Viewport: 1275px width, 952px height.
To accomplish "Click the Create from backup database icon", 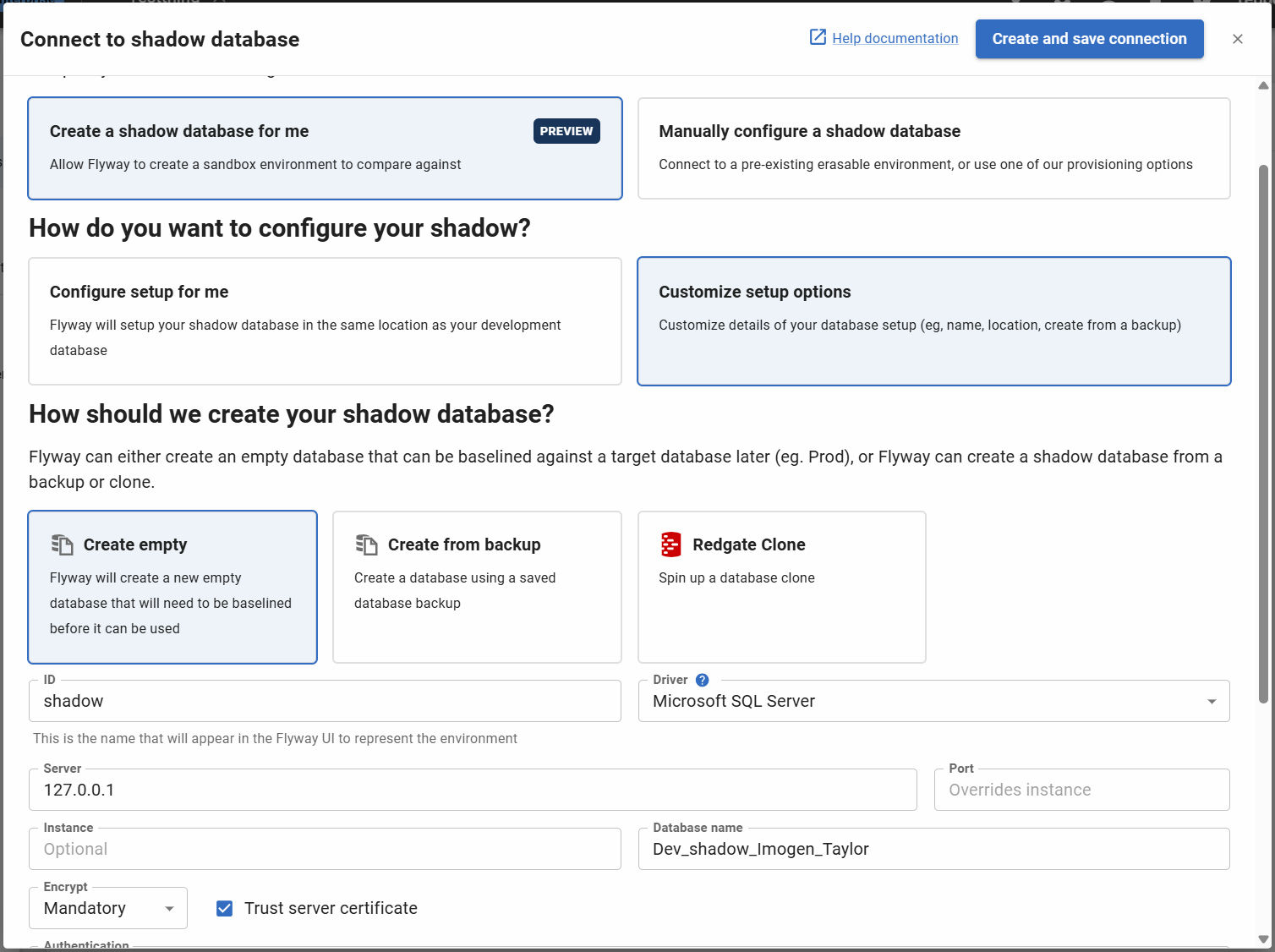I will coord(366,544).
